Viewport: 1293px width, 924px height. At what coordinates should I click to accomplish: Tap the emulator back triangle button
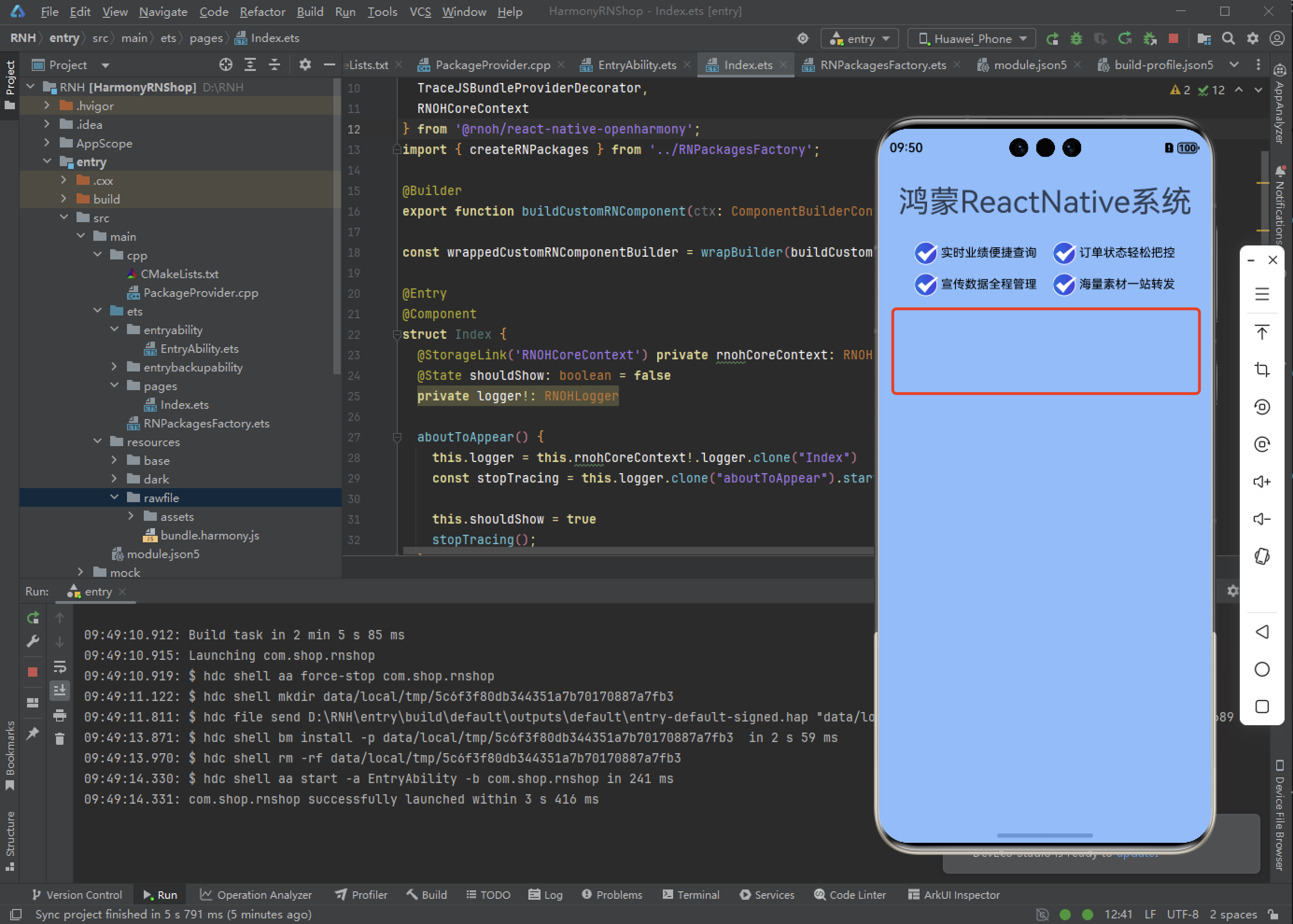click(1262, 631)
